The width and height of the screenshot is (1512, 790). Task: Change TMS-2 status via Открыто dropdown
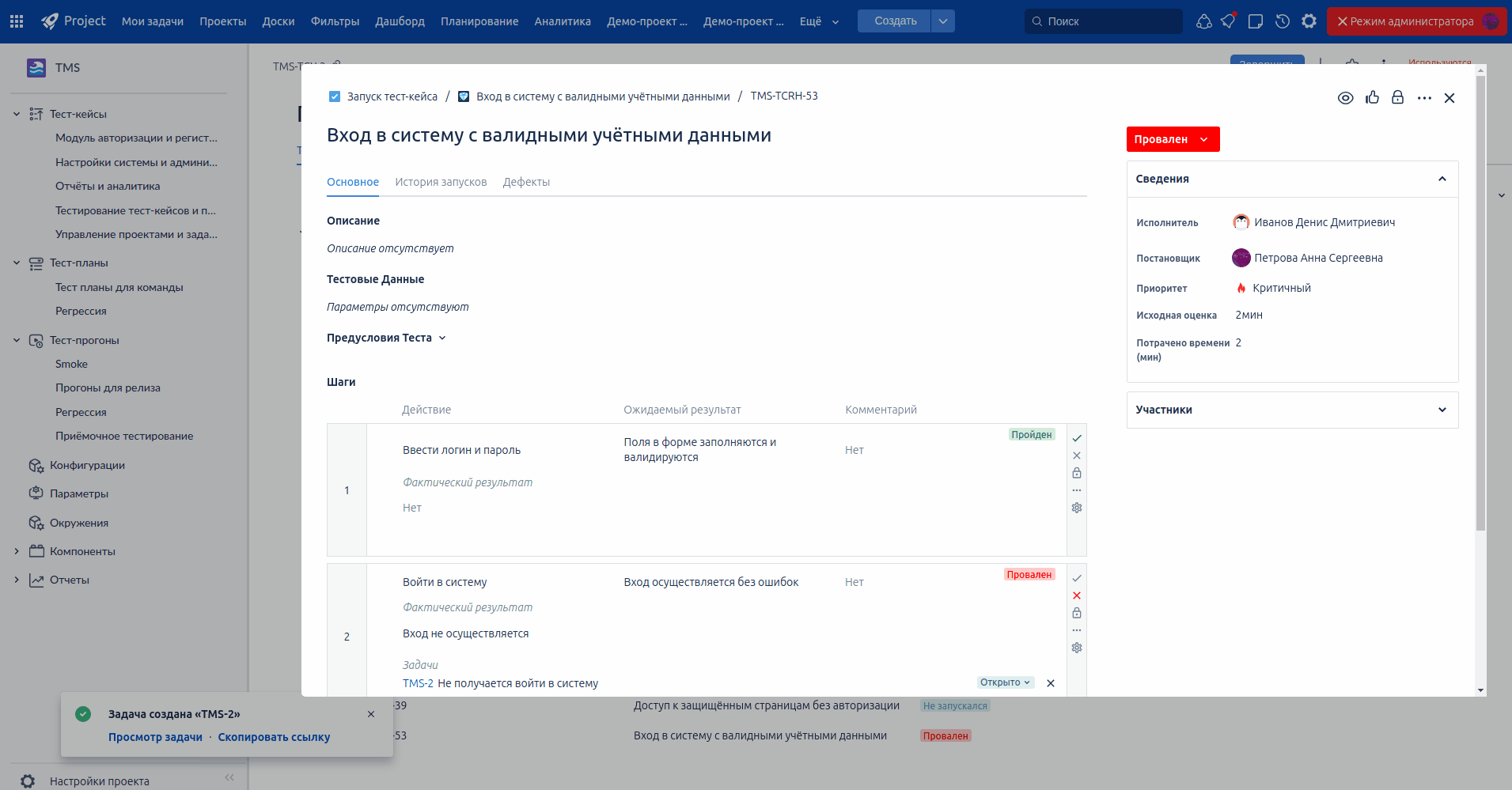[x=1005, y=682]
